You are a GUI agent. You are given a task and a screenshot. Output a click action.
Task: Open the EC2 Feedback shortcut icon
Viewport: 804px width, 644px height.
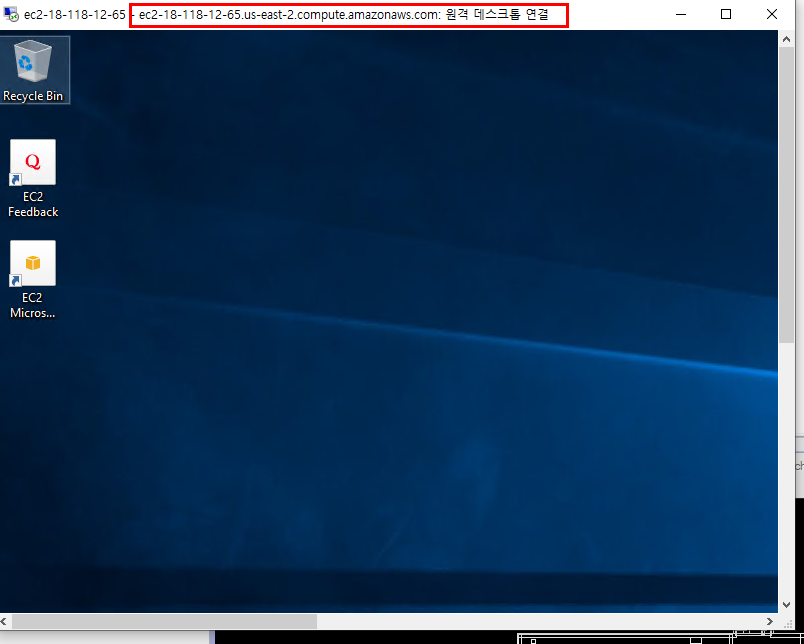coord(33,162)
